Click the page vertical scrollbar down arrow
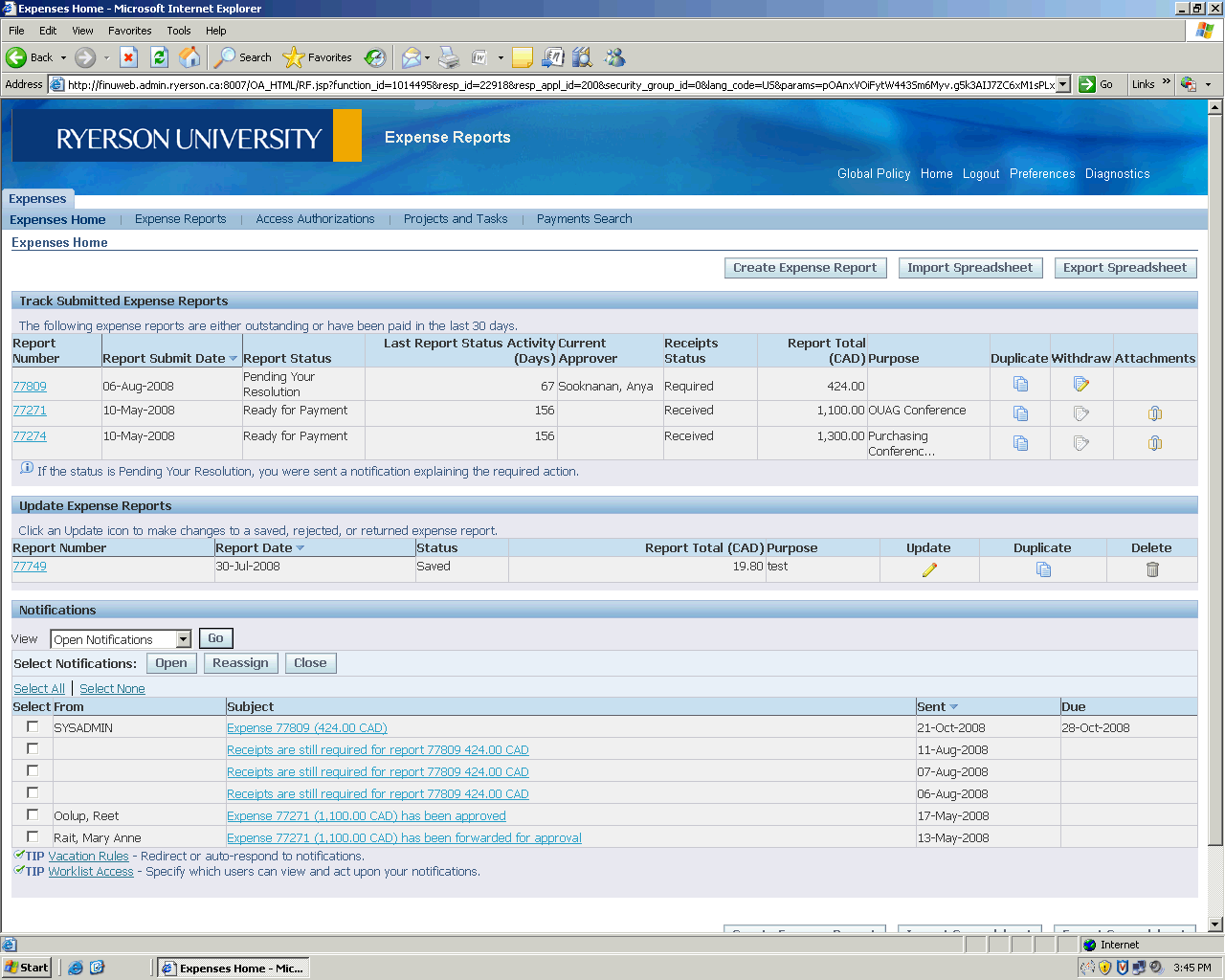This screenshot has width=1225, height=980. (1215, 924)
